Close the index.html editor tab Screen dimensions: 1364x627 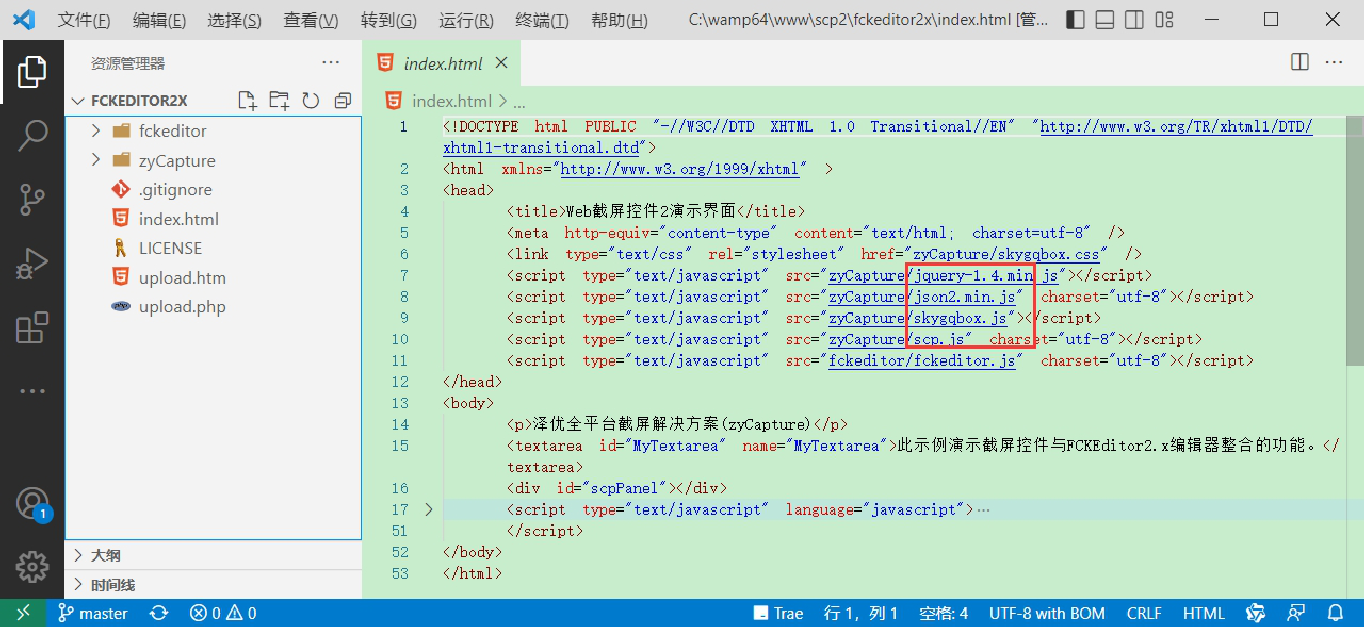pos(502,63)
